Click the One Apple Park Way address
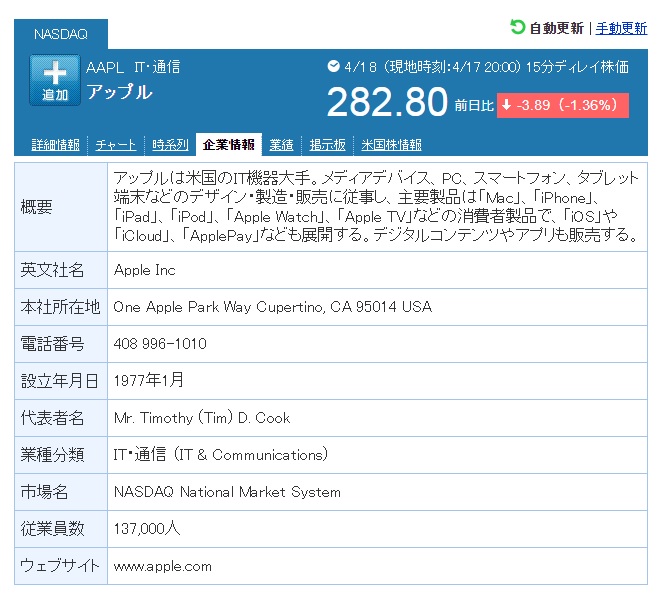 tap(272, 307)
